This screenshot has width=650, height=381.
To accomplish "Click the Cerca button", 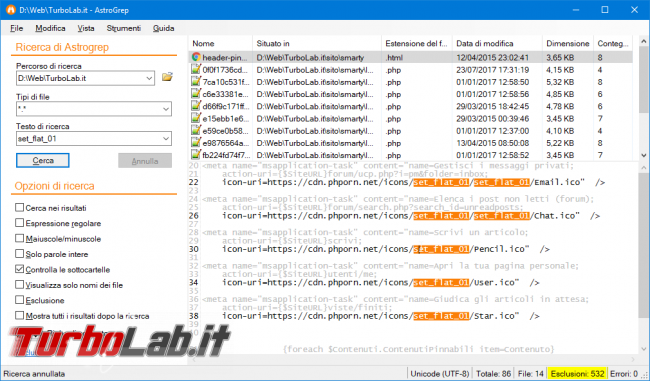I will (x=43, y=160).
